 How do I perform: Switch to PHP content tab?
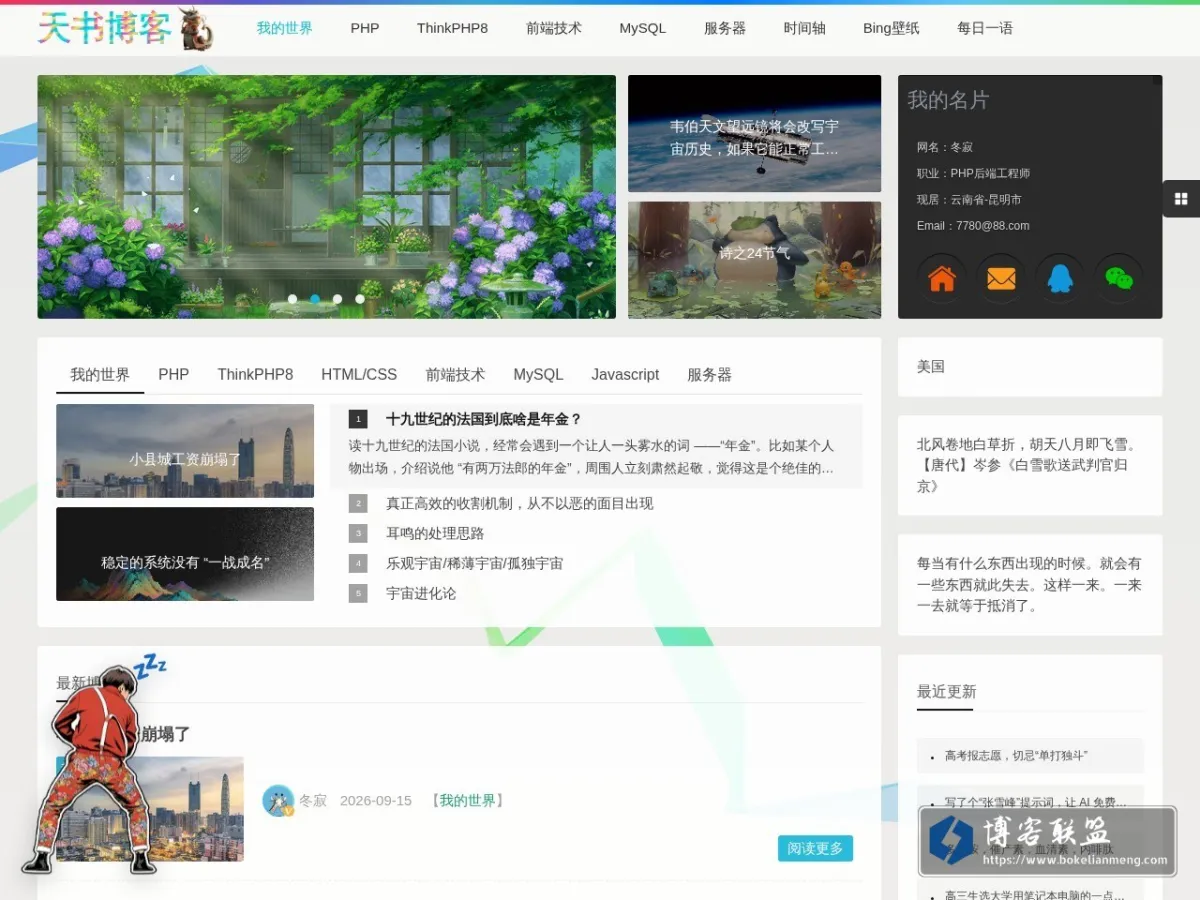tap(173, 375)
